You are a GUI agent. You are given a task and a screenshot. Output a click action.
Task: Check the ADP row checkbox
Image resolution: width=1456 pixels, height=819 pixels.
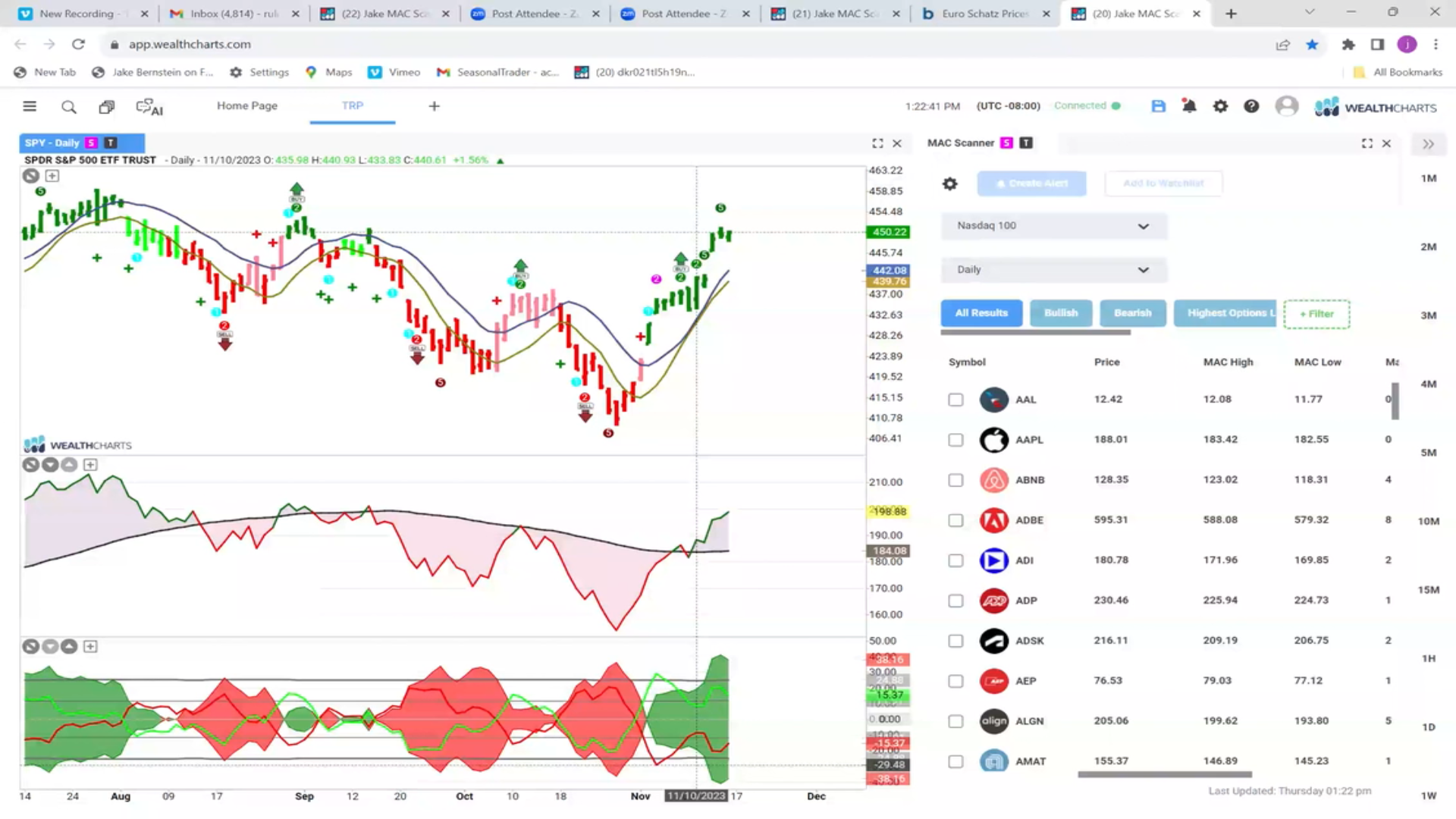955,601
